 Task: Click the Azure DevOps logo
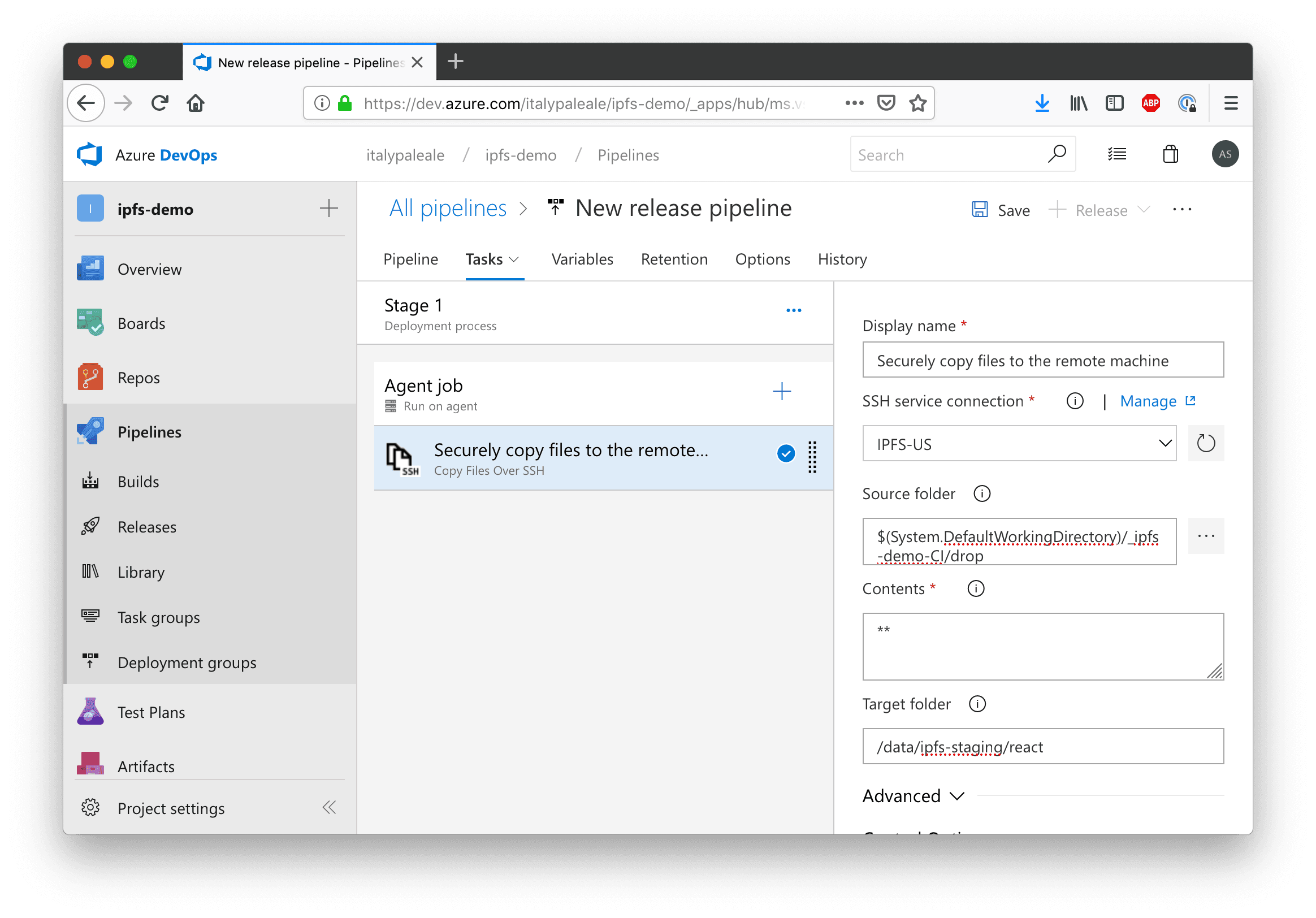(x=90, y=155)
